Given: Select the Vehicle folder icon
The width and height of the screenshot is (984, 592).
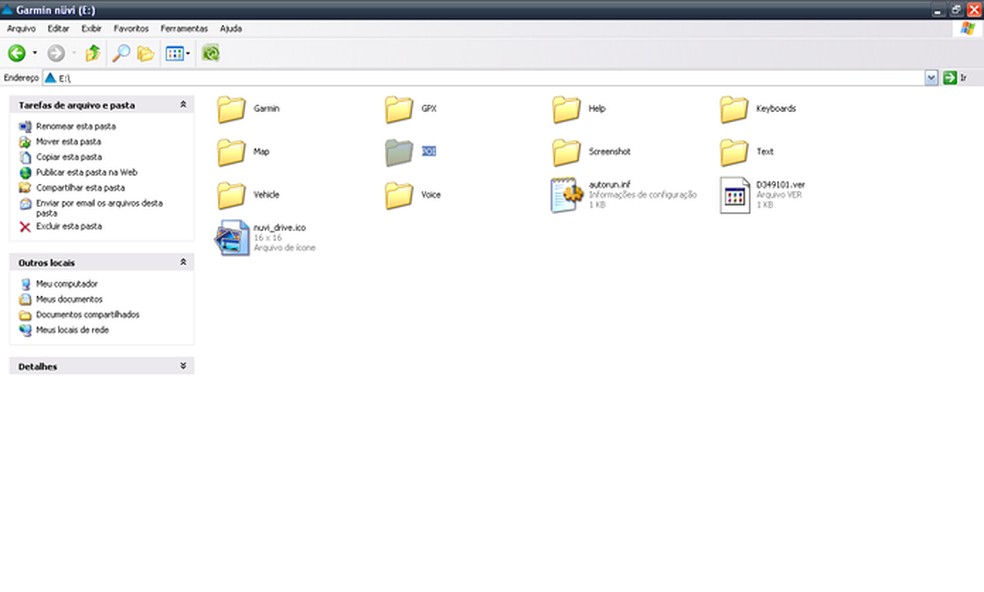Looking at the screenshot, I should (232, 195).
